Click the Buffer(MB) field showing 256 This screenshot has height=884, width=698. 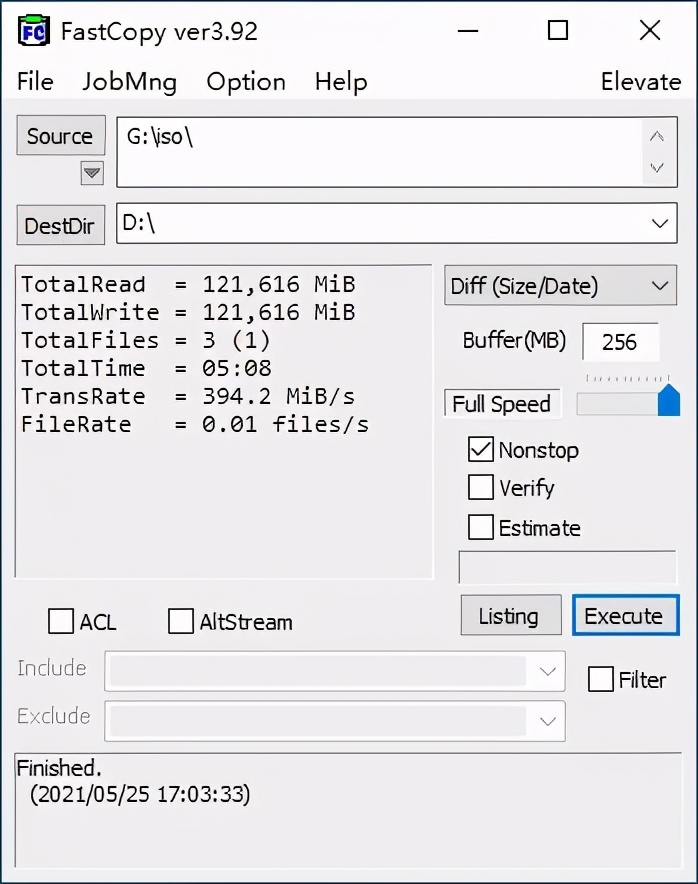tap(620, 342)
